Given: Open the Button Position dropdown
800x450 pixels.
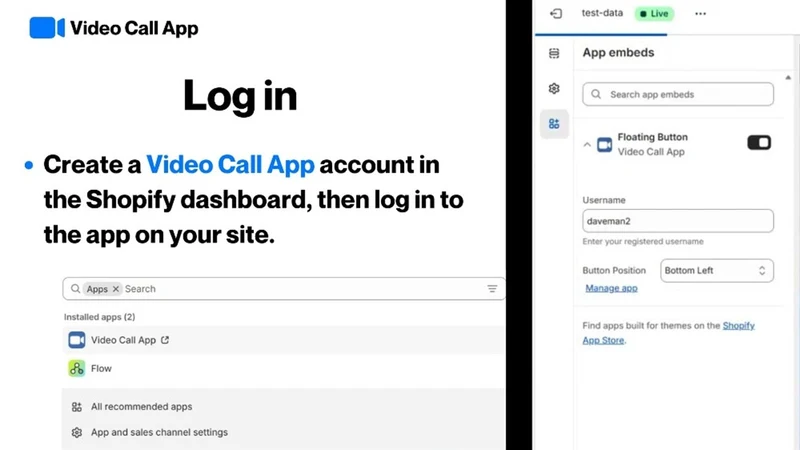Looking at the screenshot, I should tap(717, 270).
